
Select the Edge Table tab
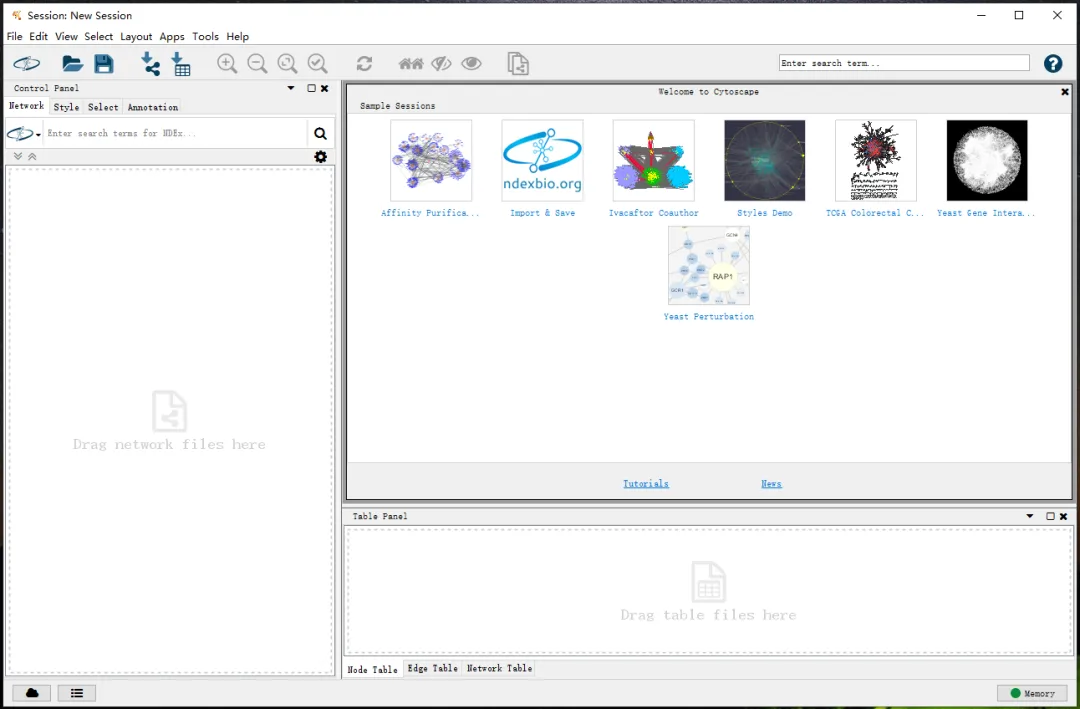pyautogui.click(x=433, y=668)
